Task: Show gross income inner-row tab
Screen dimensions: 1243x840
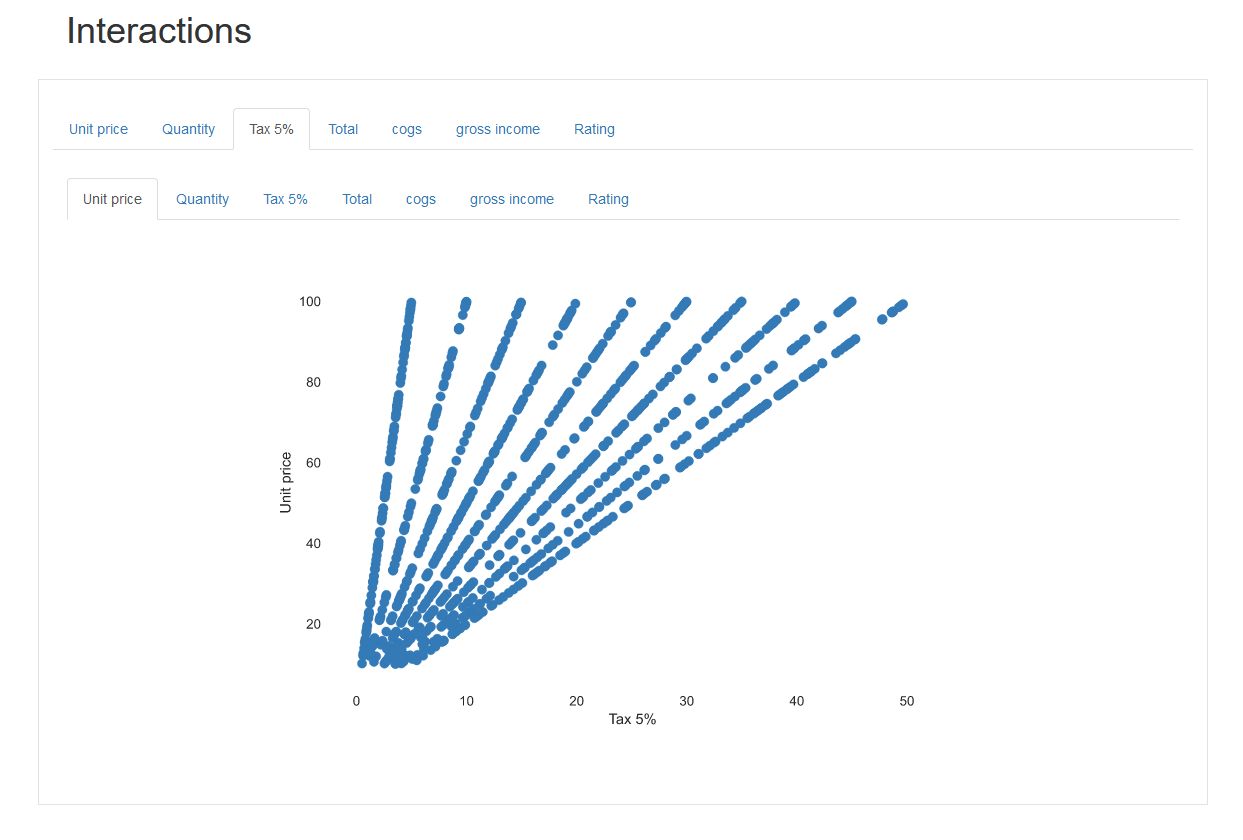Action: [x=511, y=199]
